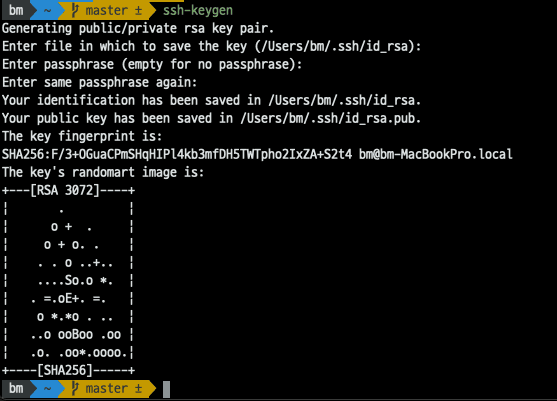
Task: Click the 'bm' user segment in top prompt
Action: pyautogui.click(x=16, y=10)
